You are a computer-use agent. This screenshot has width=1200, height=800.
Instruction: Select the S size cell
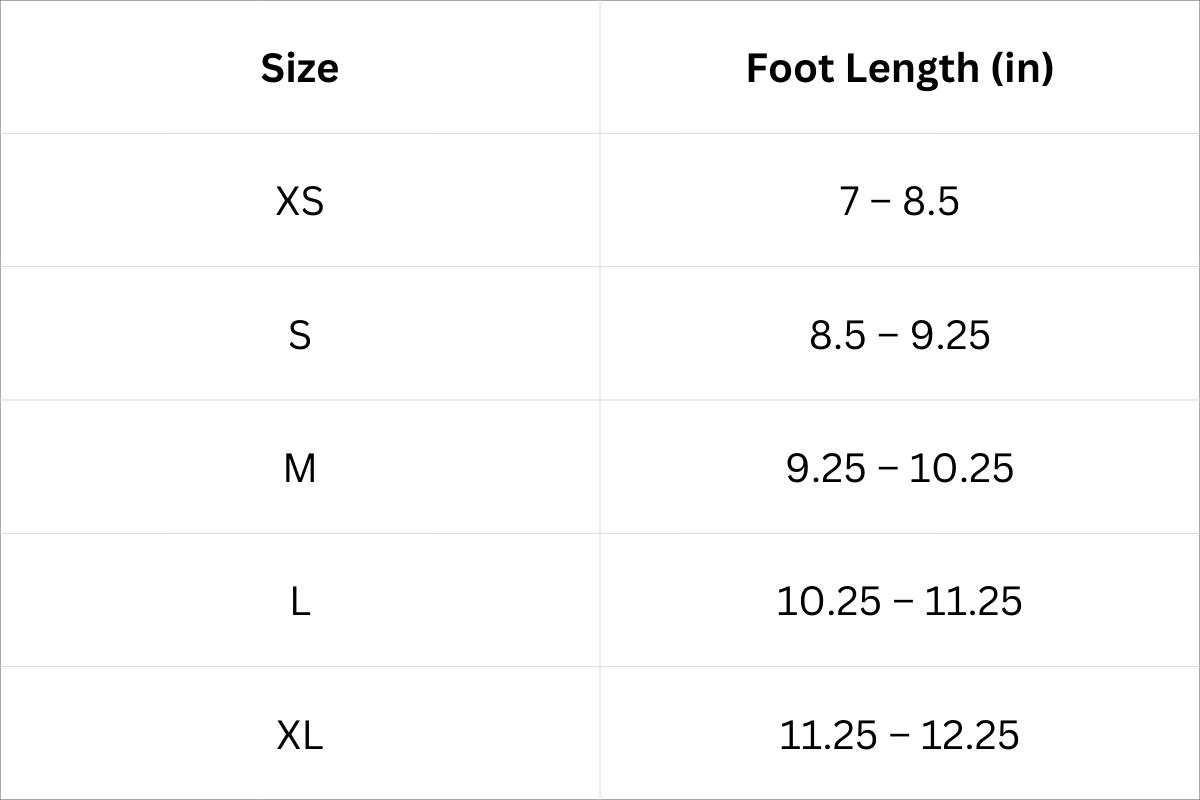tap(300, 334)
